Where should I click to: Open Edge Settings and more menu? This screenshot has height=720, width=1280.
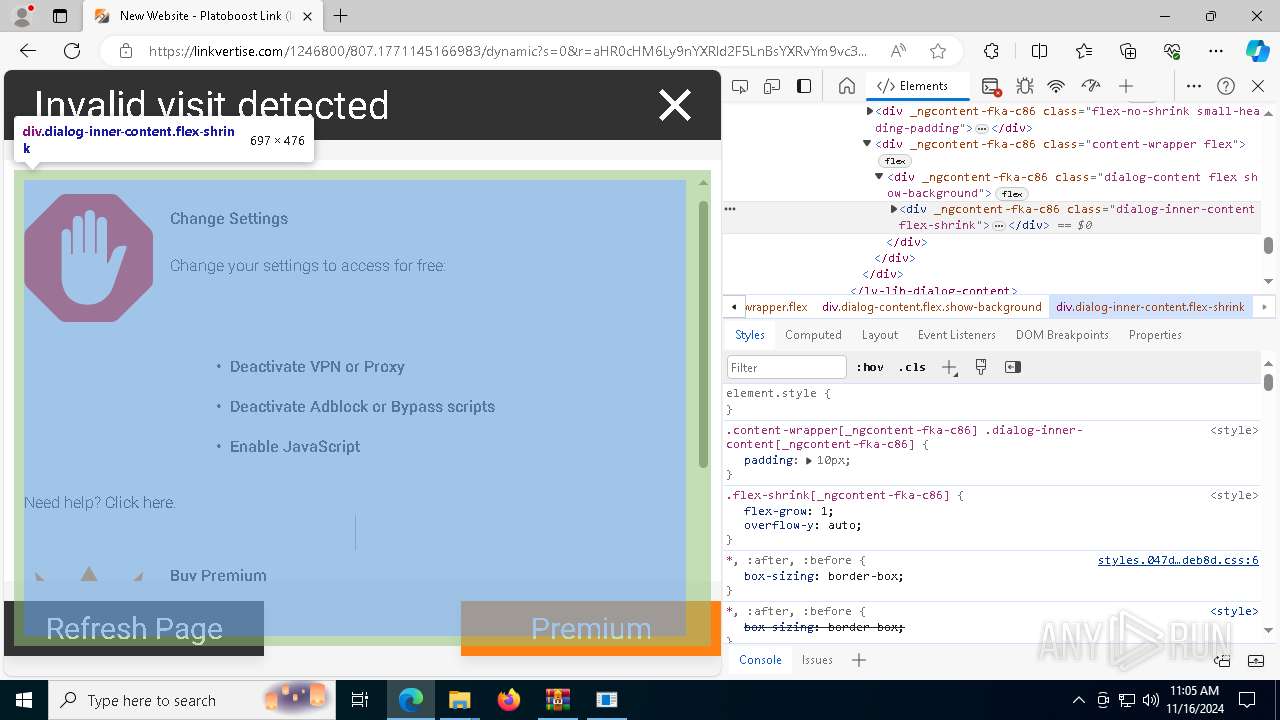[1216, 51]
